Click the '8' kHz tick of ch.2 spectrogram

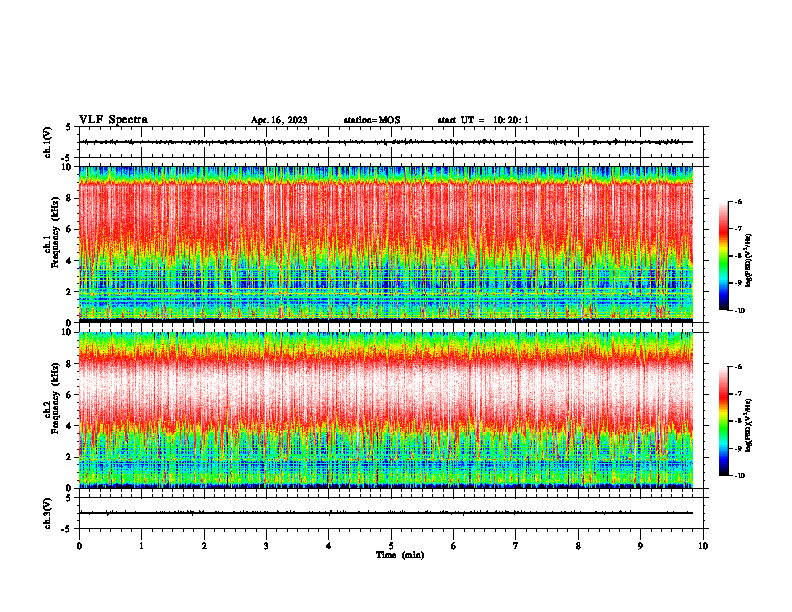[x=69, y=364]
